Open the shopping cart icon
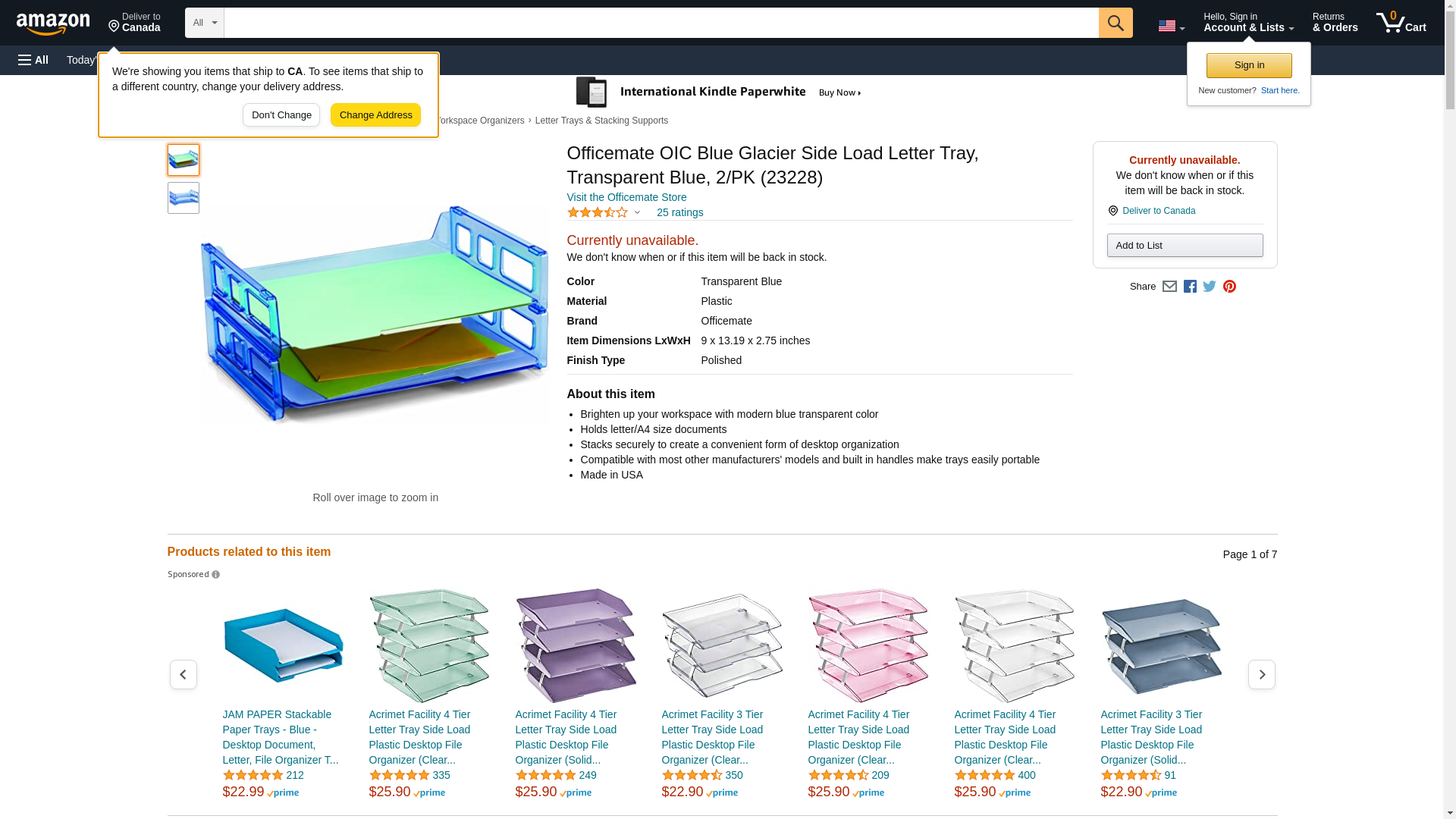 point(1401,23)
